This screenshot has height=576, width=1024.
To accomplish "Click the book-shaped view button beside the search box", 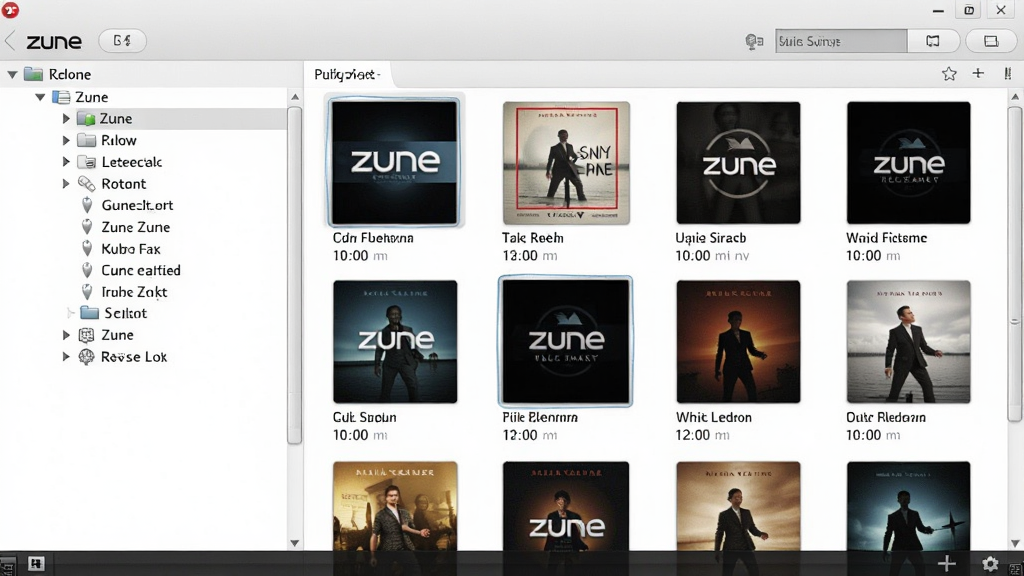I will tap(933, 41).
